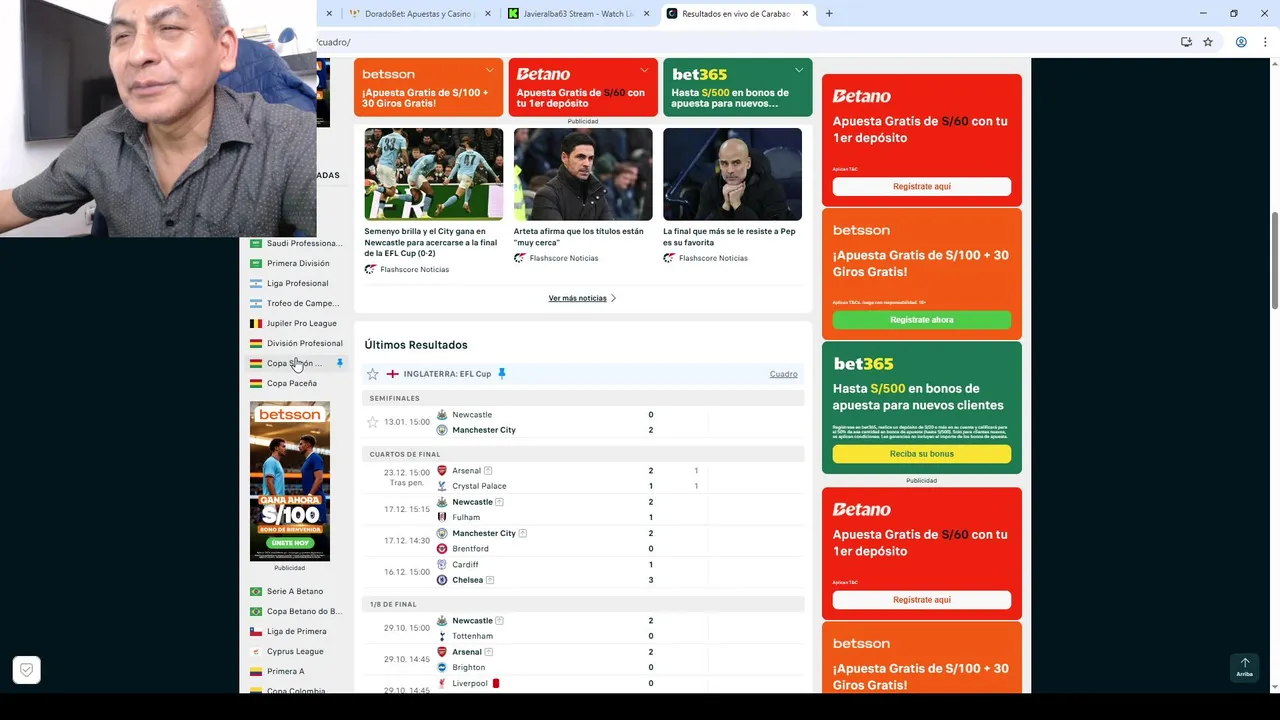This screenshot has width=1280, height=720.
Task: Click Regístrate aquí on the top Betano ad
Action: coord(921,186)
